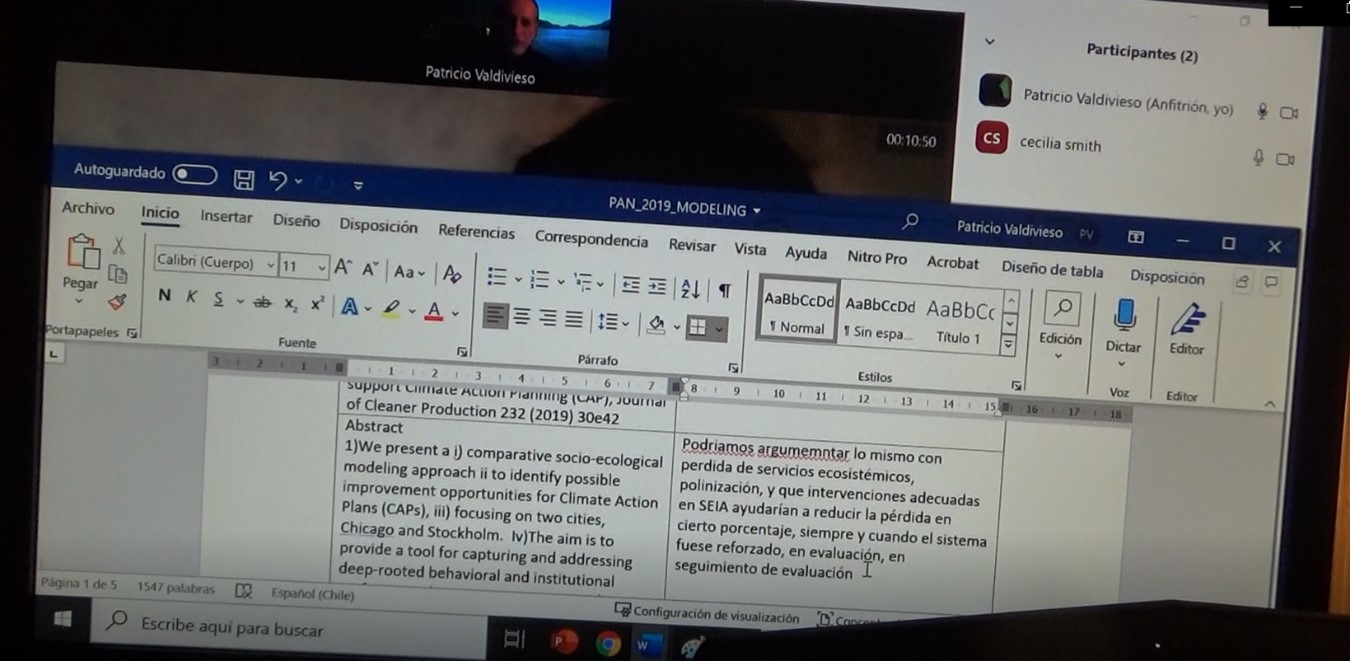
Task: Select Center paragraph alignment
Action: [x=522, y=317]
